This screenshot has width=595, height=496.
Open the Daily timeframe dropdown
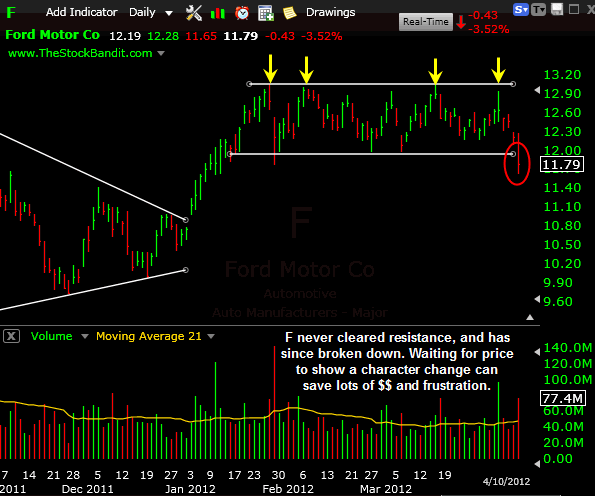pyautogui.click(x=151, y=13)
